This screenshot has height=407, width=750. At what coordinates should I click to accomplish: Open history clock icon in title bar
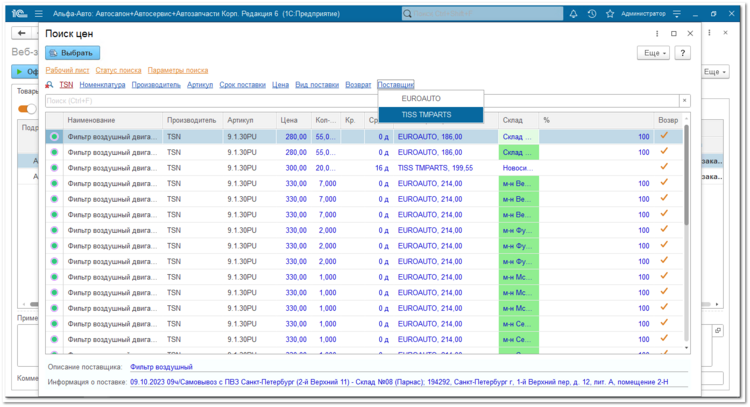point(592,14)
